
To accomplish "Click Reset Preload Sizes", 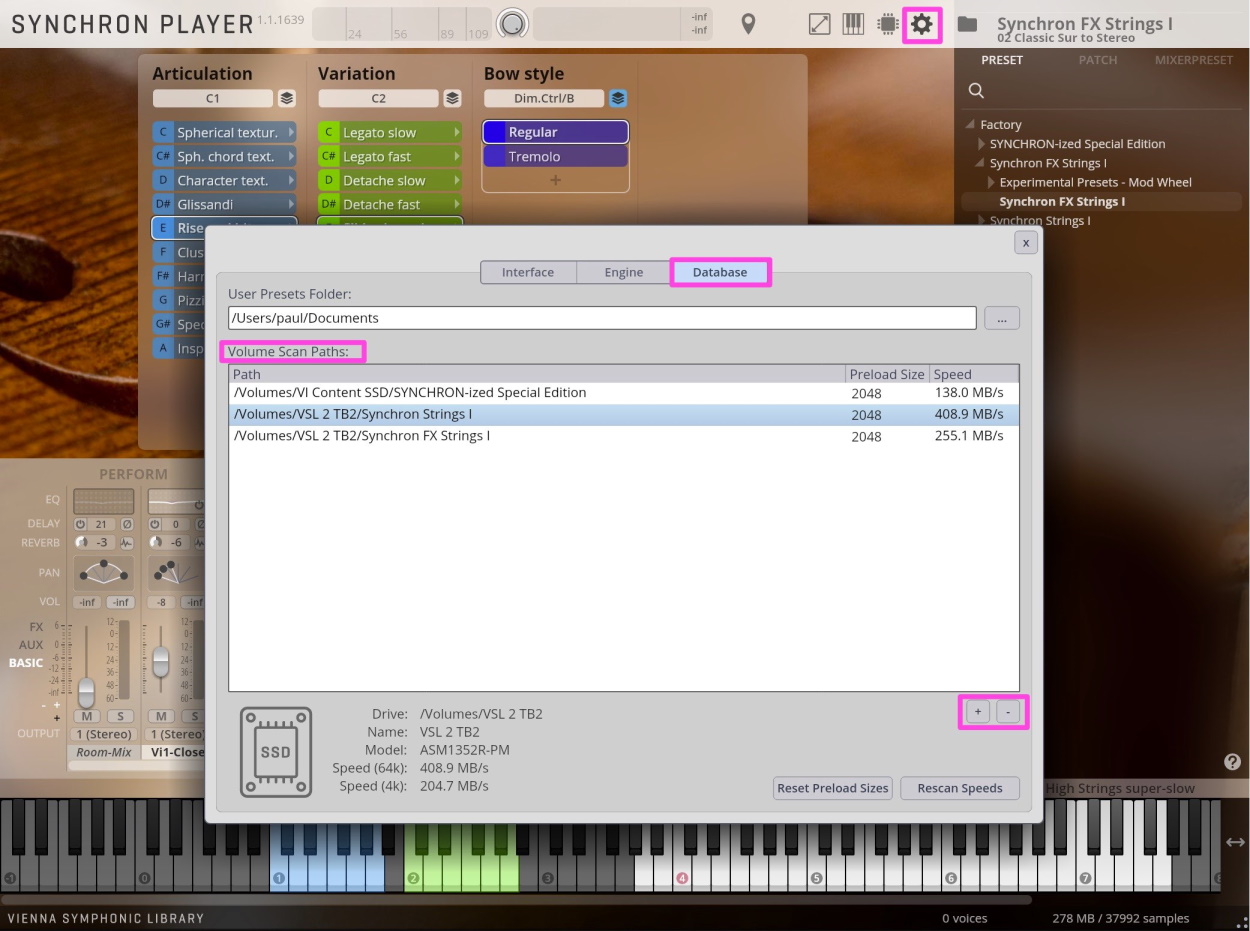I will coord(833,788).
